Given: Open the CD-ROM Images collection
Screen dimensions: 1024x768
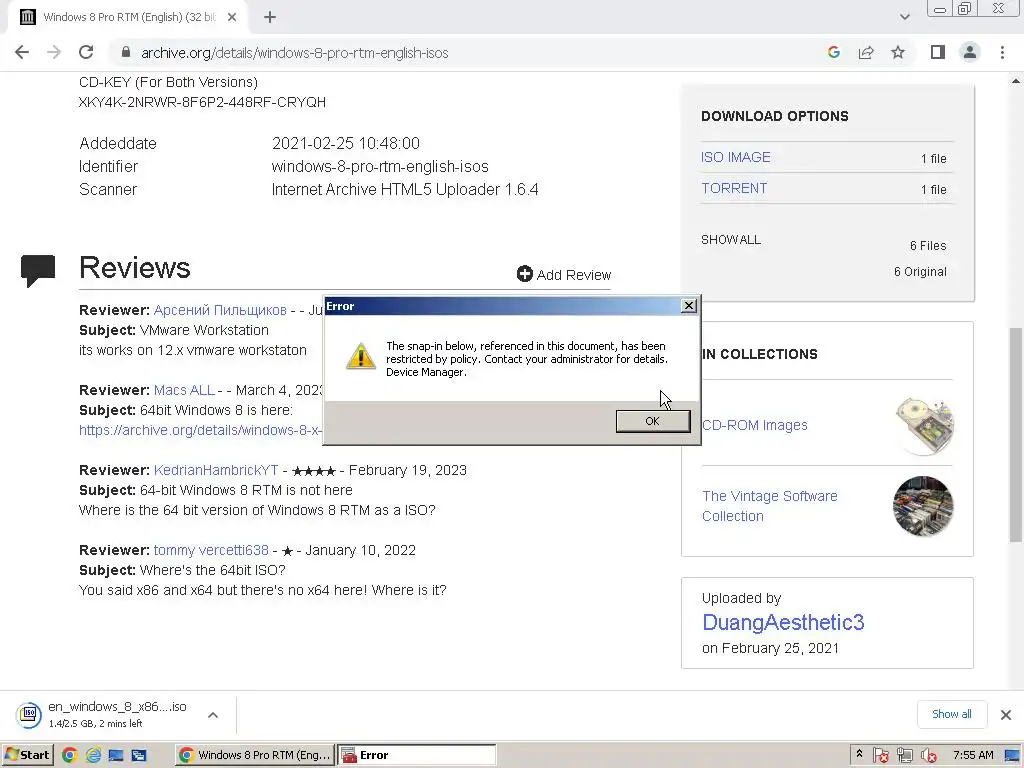Looking at the screenshot, I should (755, 425).
